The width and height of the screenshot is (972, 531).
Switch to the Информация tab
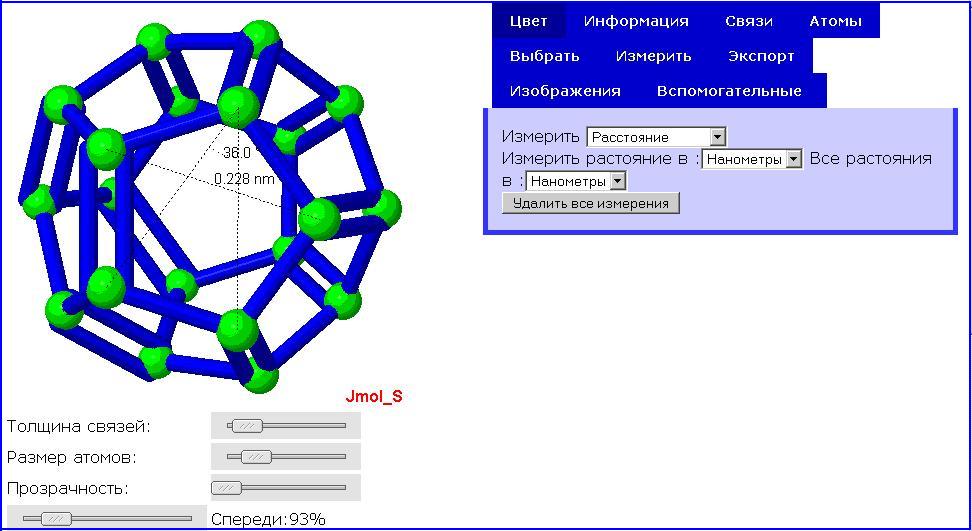click(636, 20)
